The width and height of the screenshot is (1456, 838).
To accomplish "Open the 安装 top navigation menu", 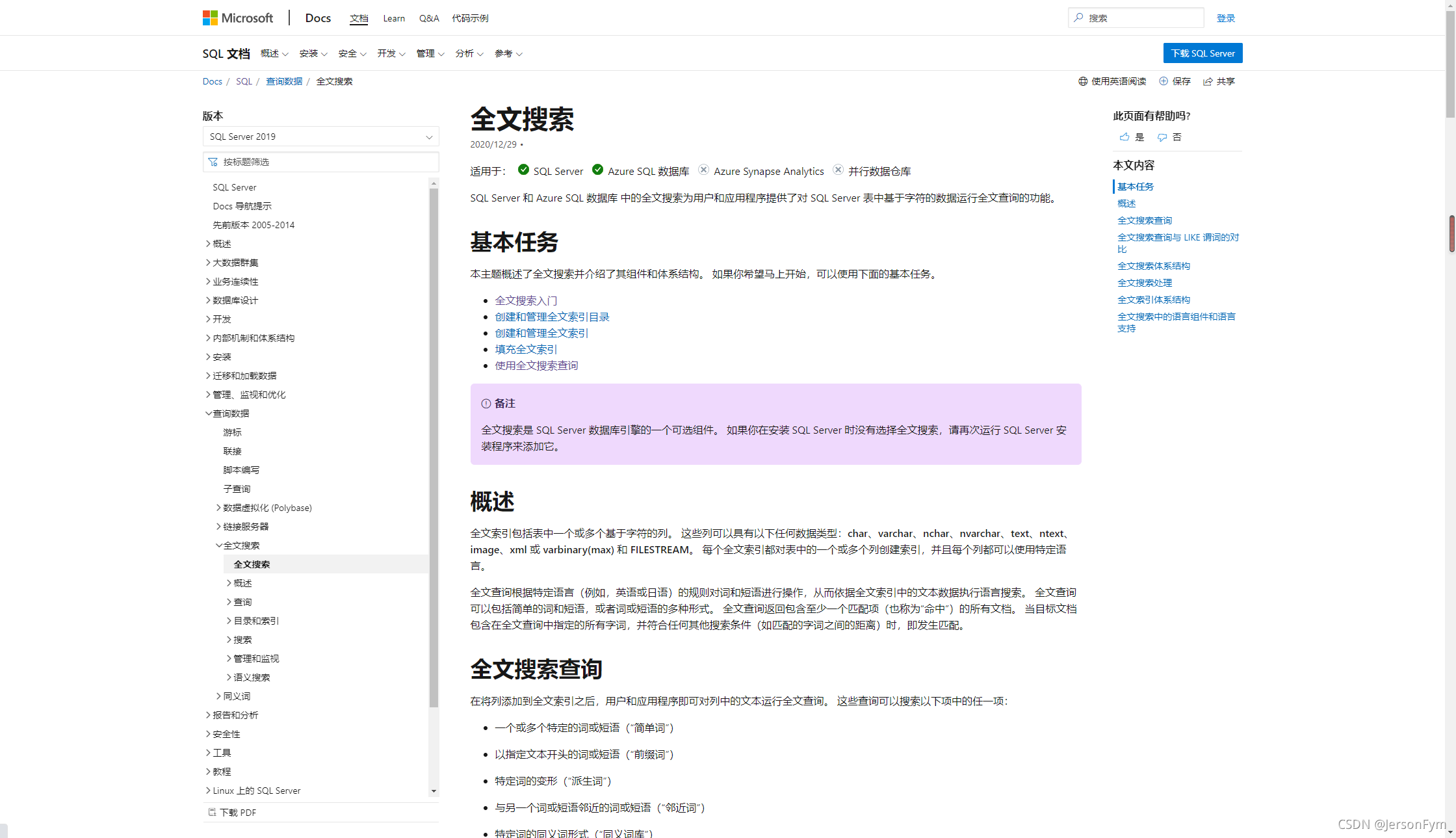I will point(313,53).
